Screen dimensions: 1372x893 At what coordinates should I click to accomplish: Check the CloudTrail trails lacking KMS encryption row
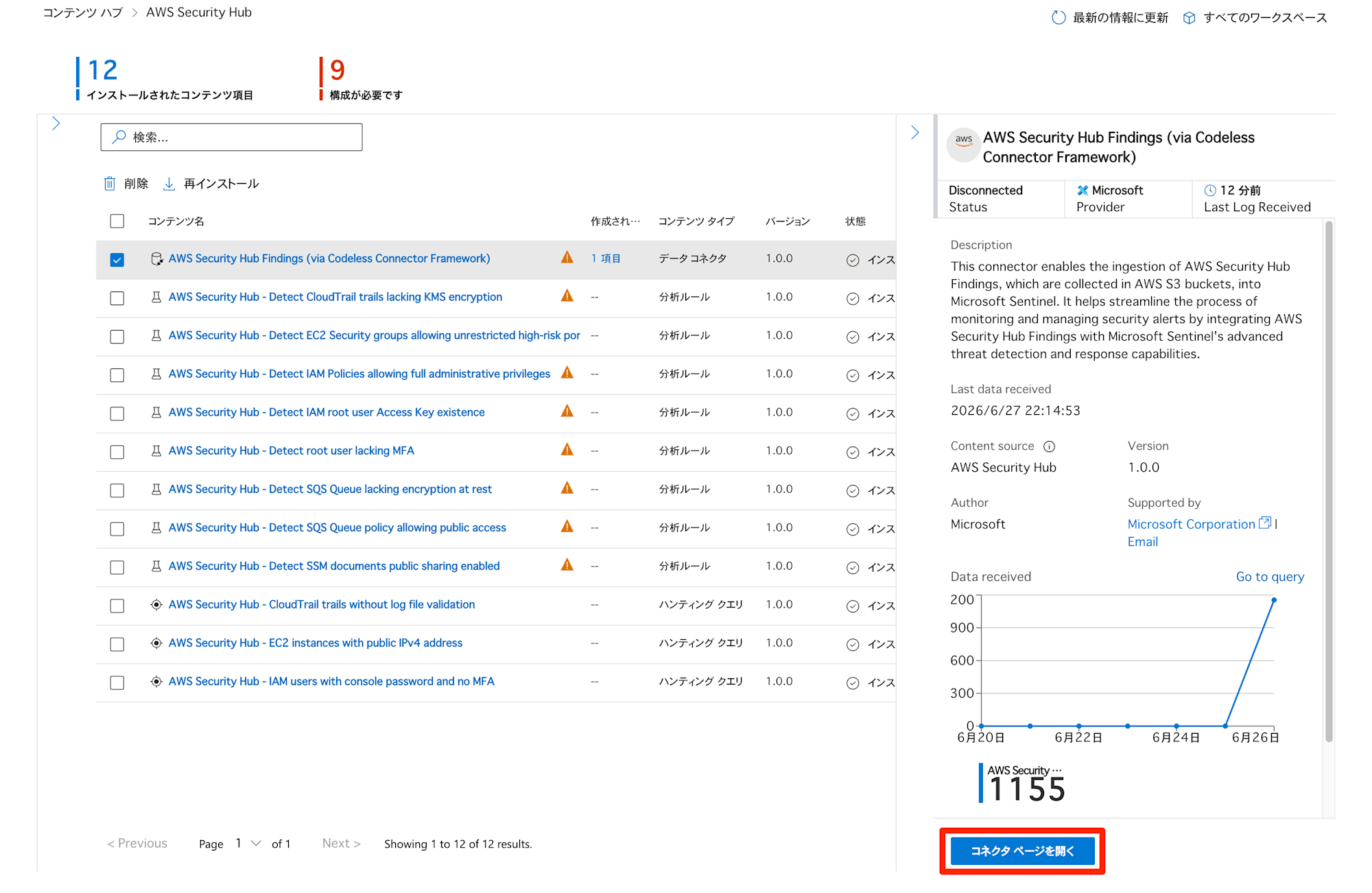click(117, 298)
